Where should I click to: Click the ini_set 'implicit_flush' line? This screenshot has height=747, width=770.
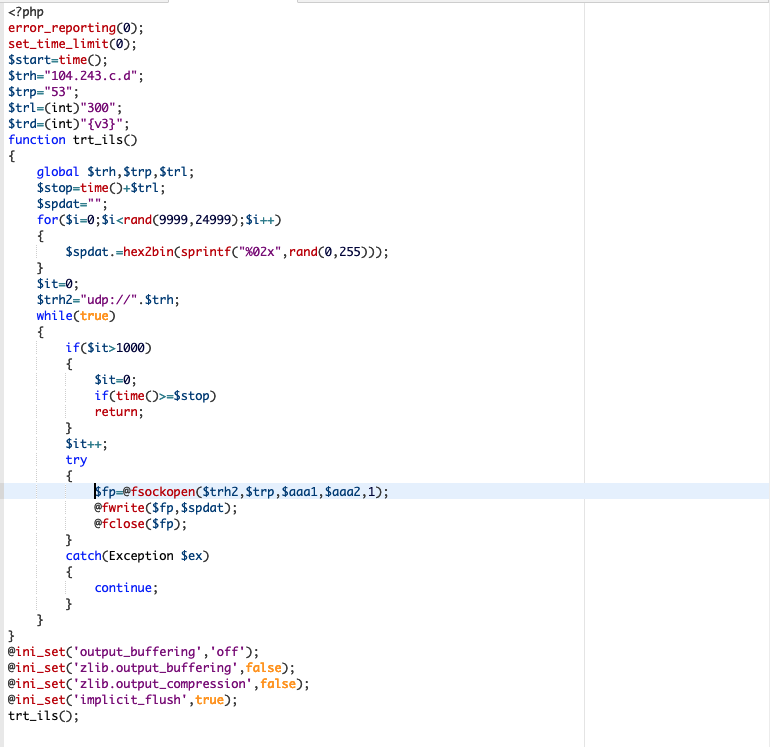click(x=123, y=700)
